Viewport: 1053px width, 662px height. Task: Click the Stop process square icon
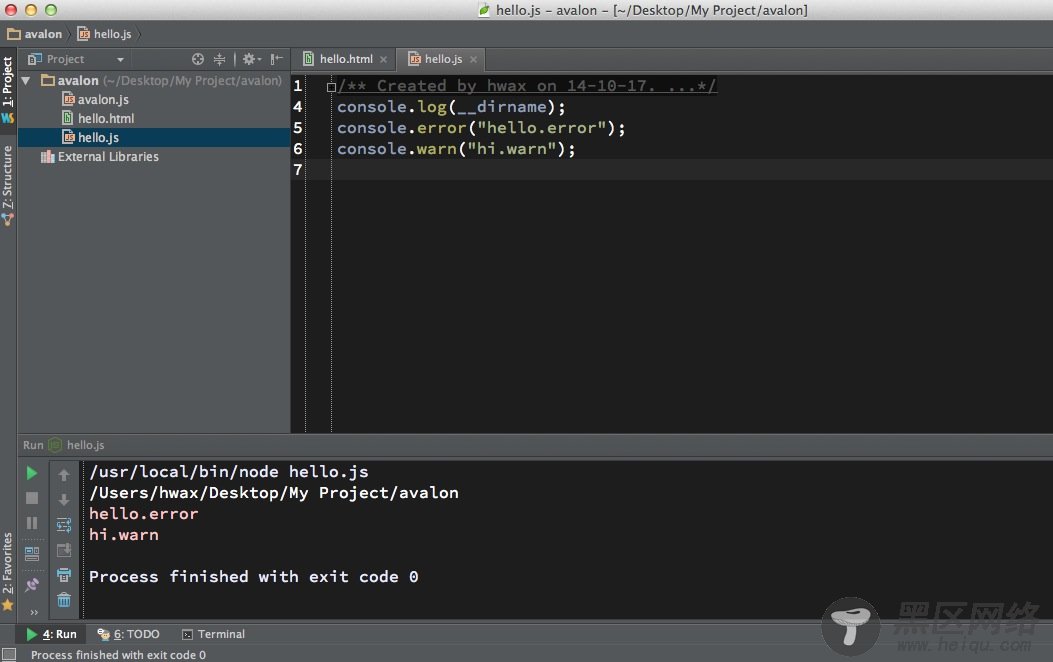click(32, 498)
